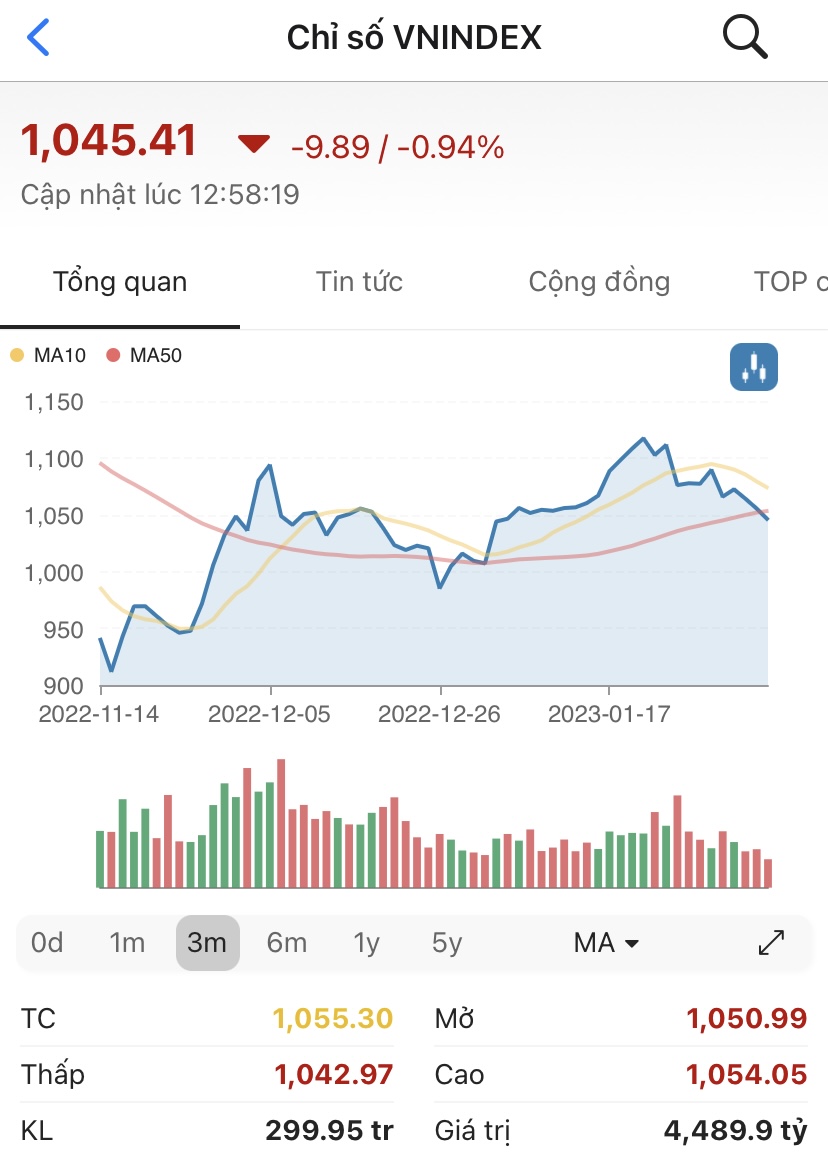Tap the back arrow icon
Viewport: 828px width, 1155px height.
38,38
